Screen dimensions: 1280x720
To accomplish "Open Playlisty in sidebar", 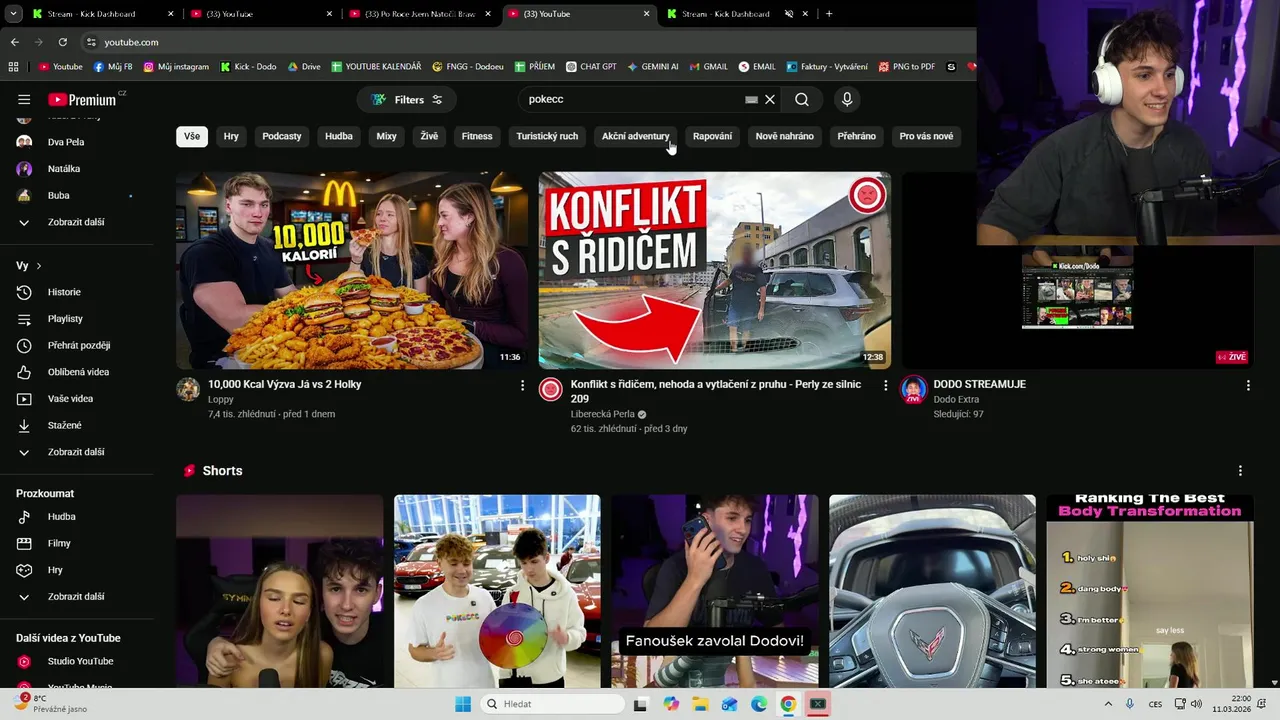I will pyautogui.click(x=76, y=319).
